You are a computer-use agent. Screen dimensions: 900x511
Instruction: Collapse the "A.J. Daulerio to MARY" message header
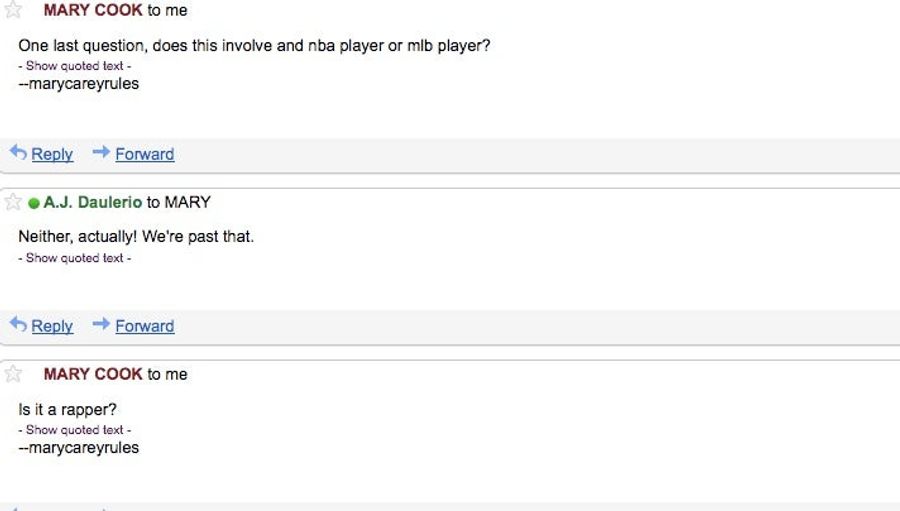click(x=450, y=202)
